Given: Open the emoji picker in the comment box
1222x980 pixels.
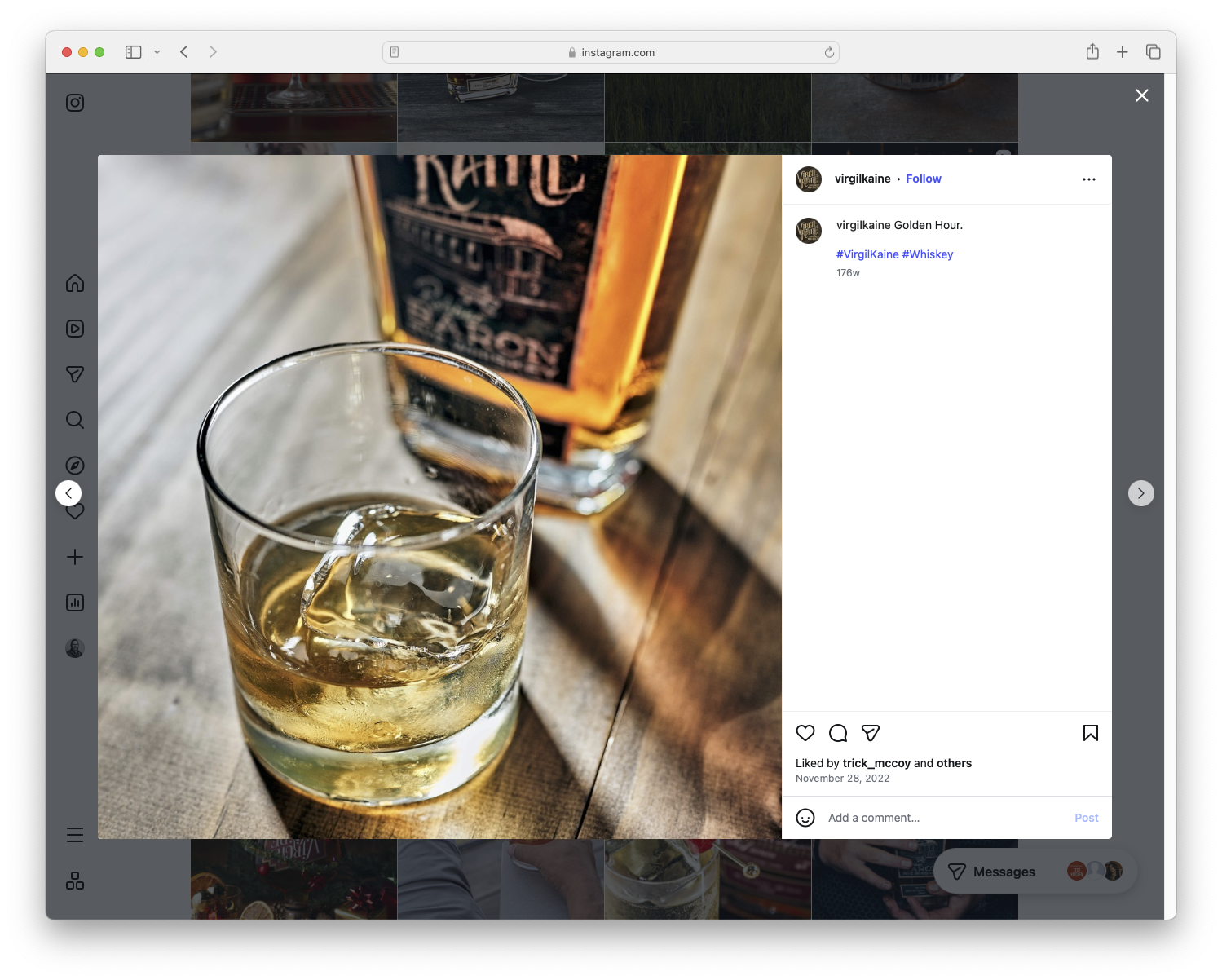Looking at the screenshot, I should click(x=805, y=817).
